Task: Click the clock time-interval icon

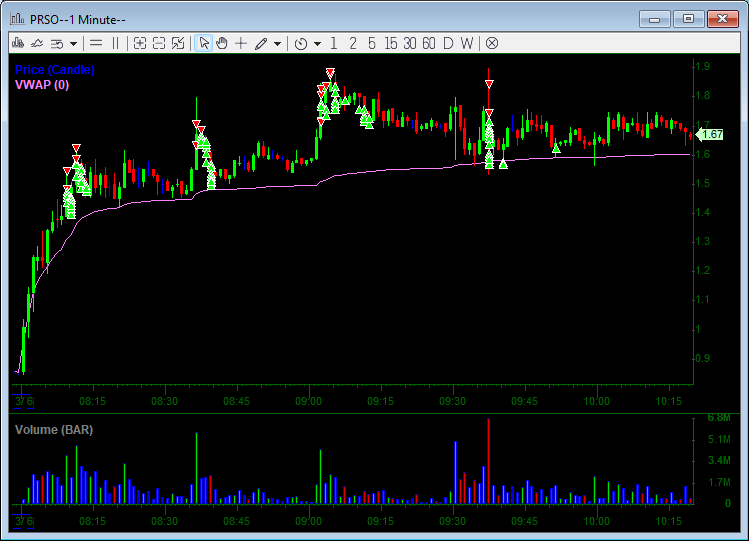Action: (x=301, y=43)
